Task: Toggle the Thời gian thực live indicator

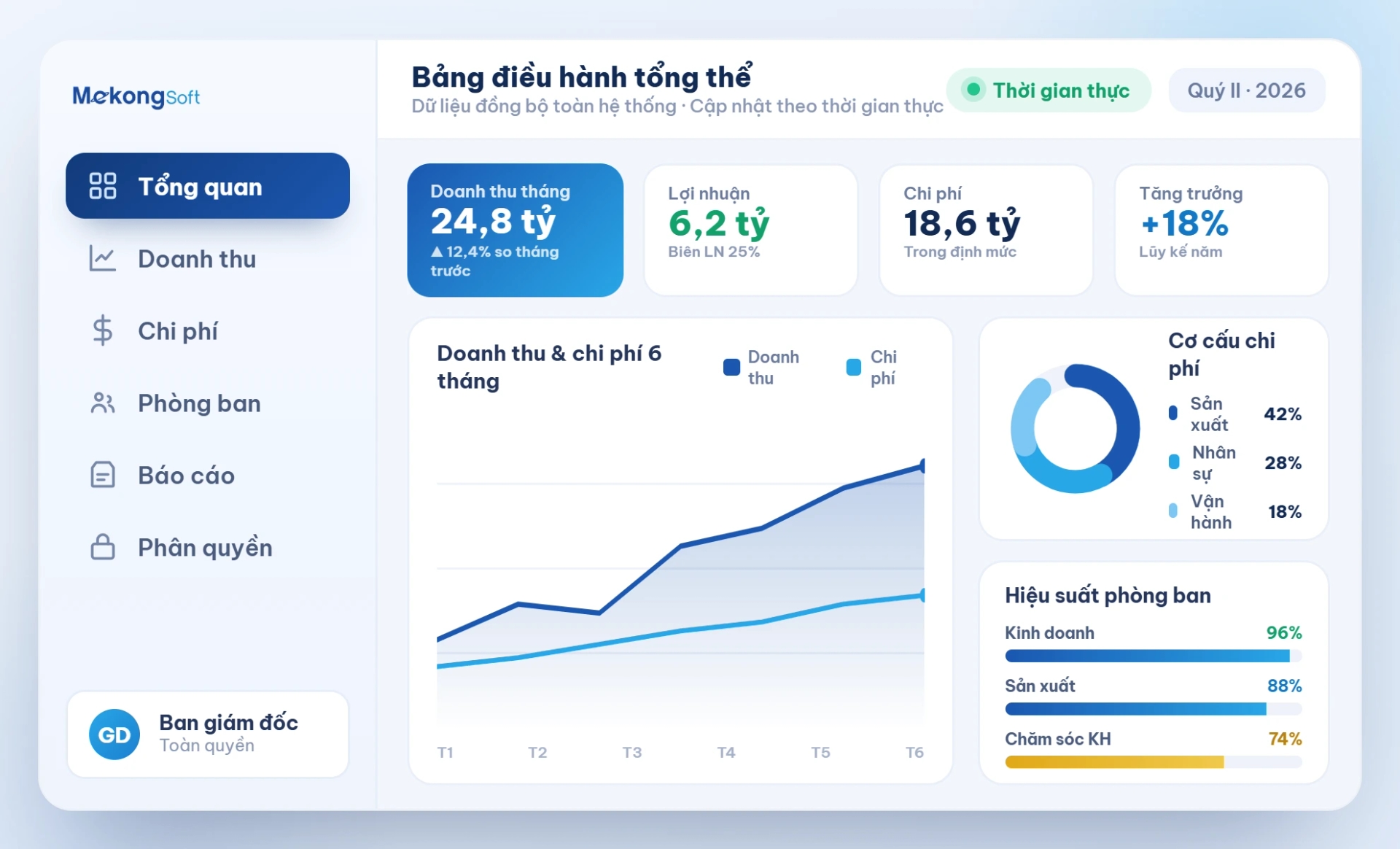Action: point(1049,90)
